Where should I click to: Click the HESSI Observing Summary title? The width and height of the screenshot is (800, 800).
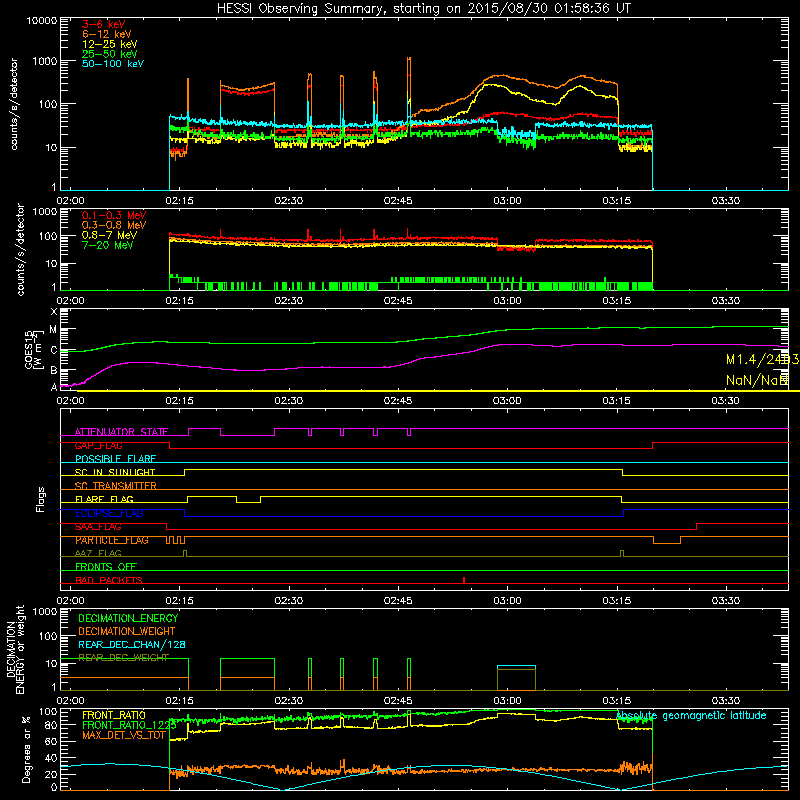pyautogui.click(x=423, y=9)
